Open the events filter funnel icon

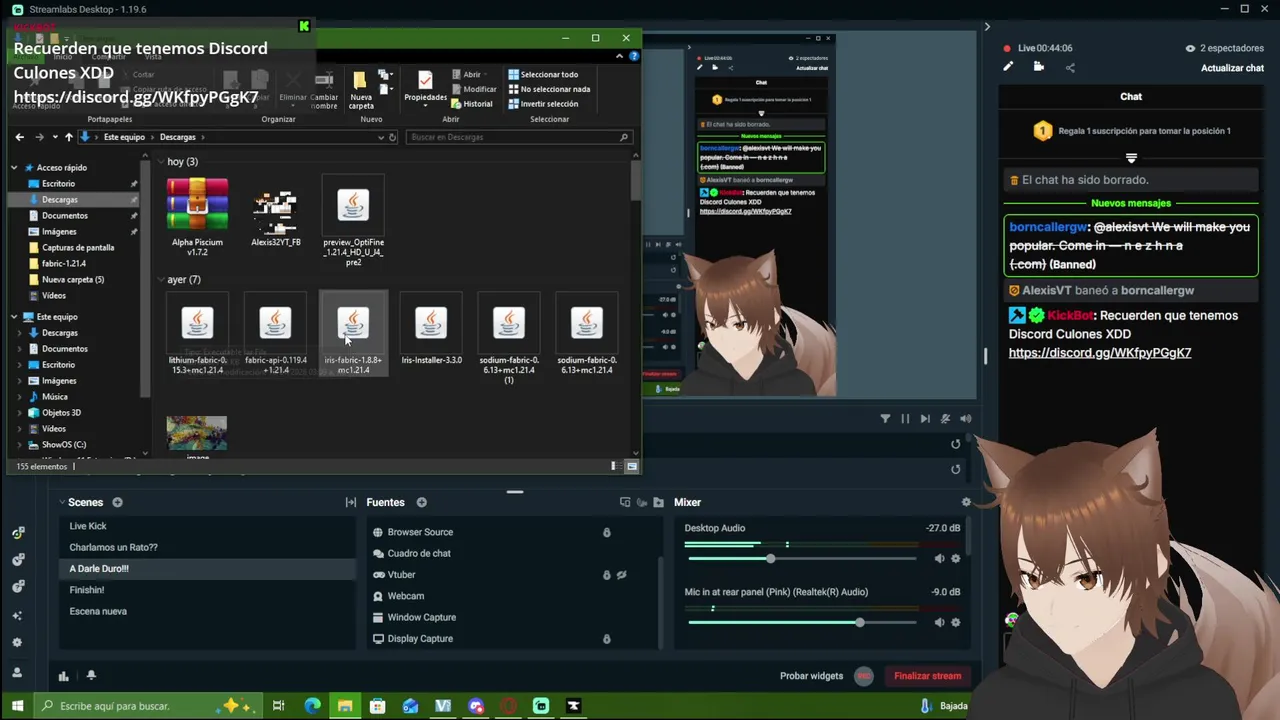pyautogui.click(x=885, y=419)
